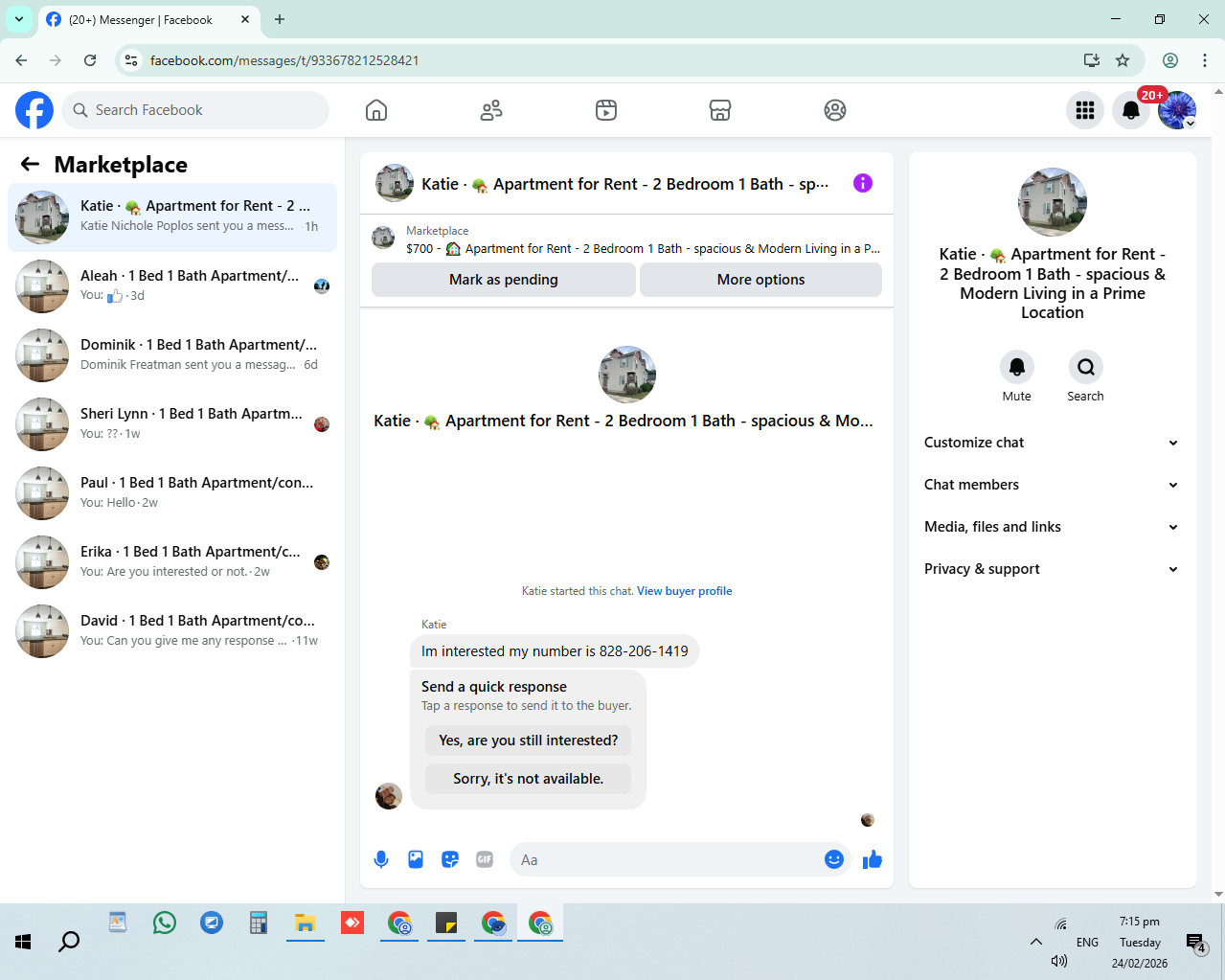Open Windows Start menu
This screenshot has width=1225, height=980.
coord(23,942)
